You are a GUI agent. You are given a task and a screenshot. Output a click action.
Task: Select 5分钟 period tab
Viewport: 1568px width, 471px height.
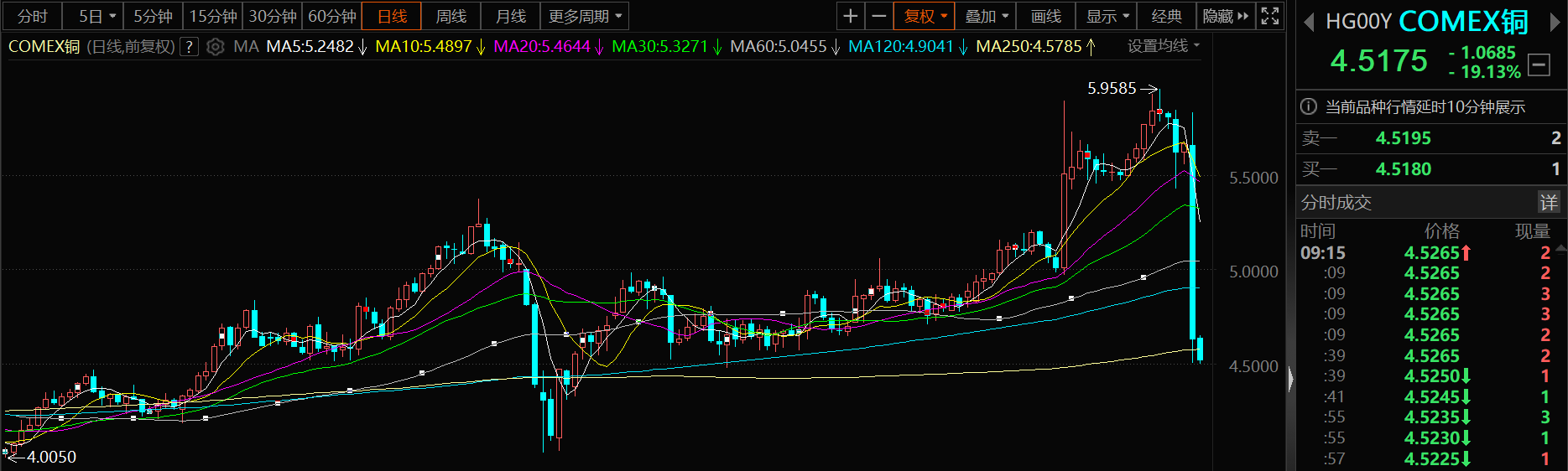pos(153,16)
